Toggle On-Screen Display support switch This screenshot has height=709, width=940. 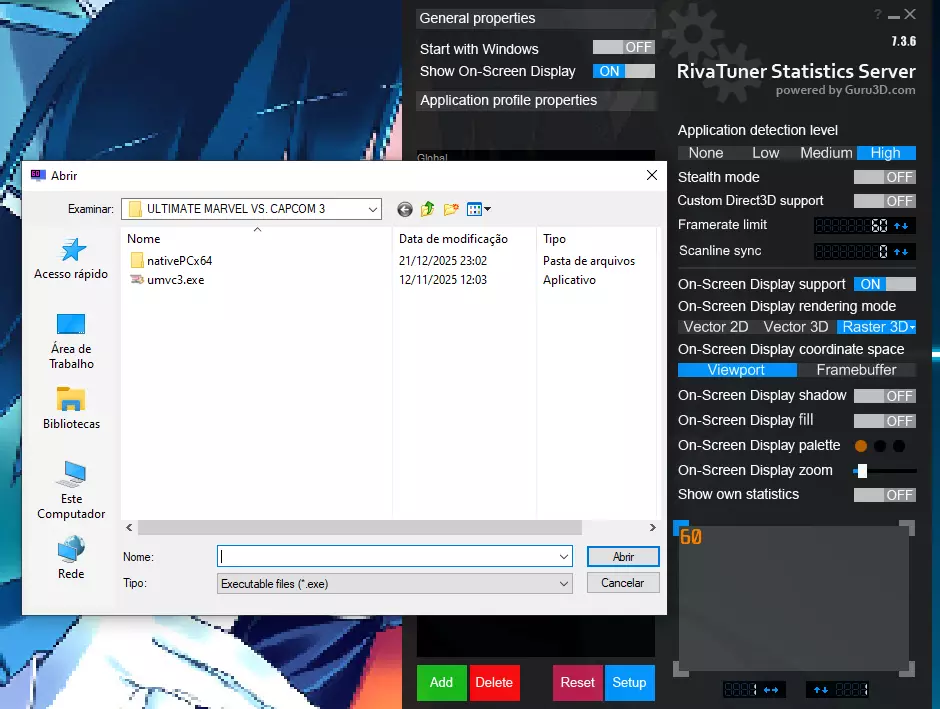(x=885, y=284)
